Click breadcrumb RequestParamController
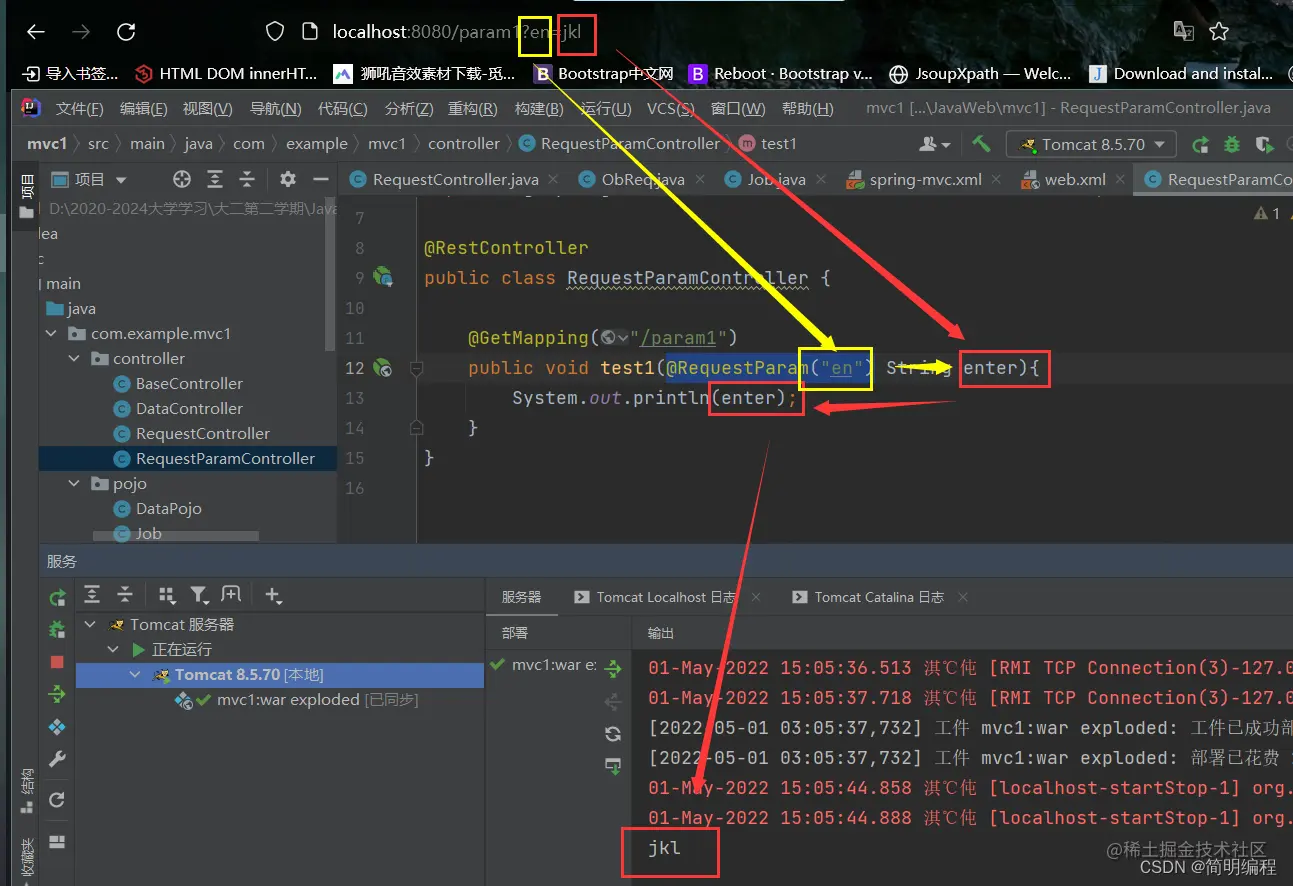1293x886 pixels. pos(618,144)
